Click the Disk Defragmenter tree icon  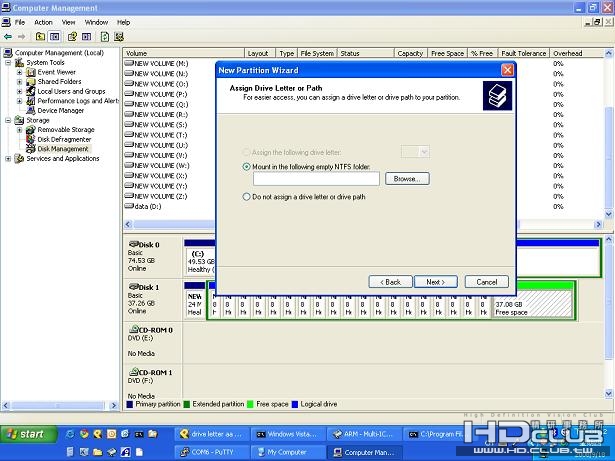(31, 139)
